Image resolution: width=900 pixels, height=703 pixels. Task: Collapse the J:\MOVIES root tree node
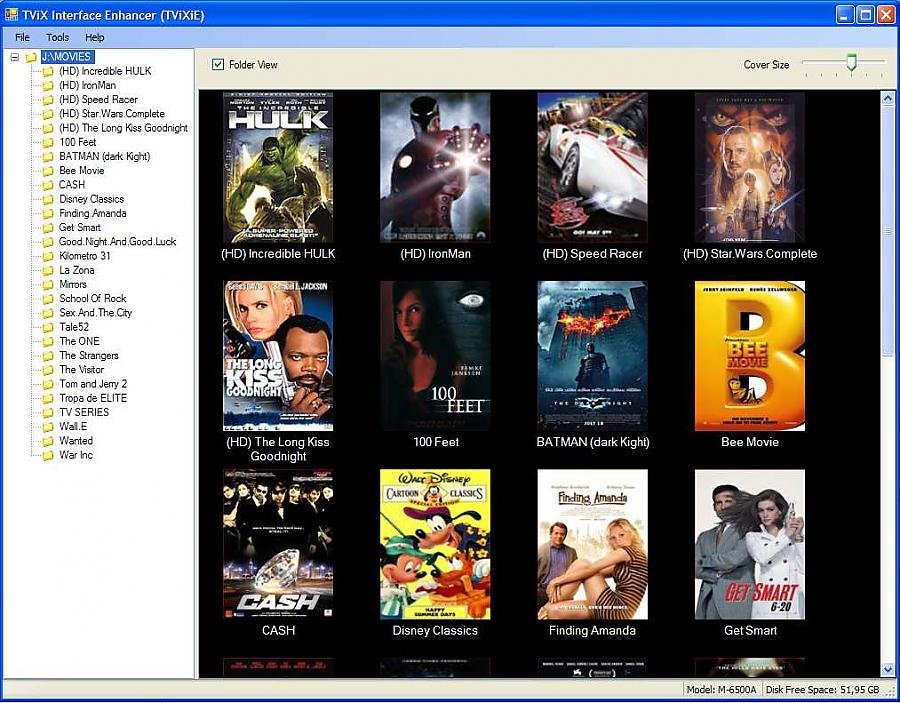tap(15, 57)
